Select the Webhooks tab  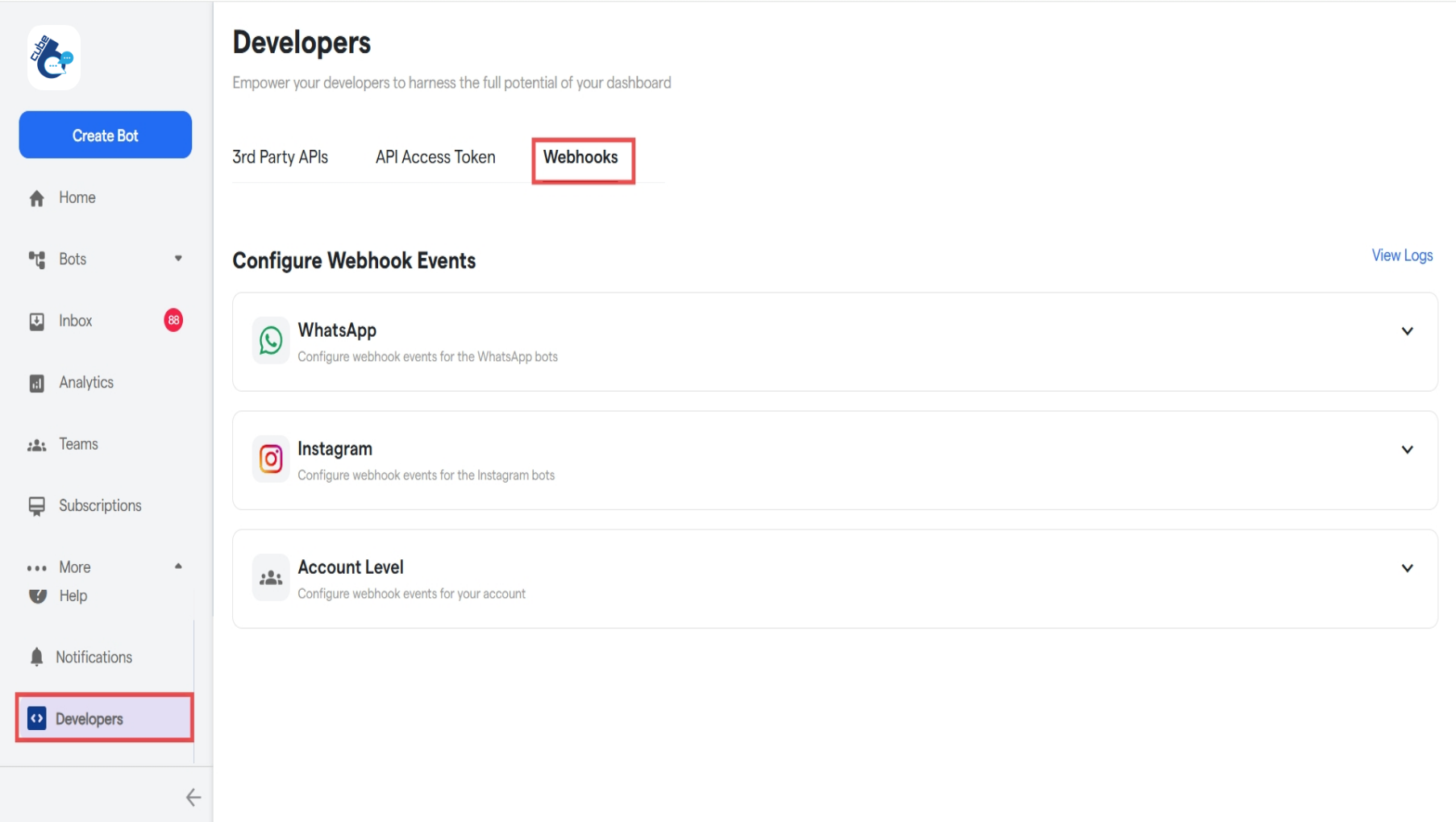coord(580,157)
